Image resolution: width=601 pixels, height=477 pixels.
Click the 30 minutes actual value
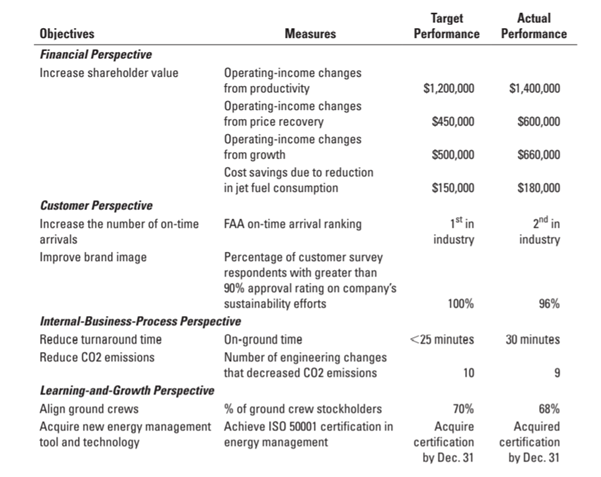point(532,340)
